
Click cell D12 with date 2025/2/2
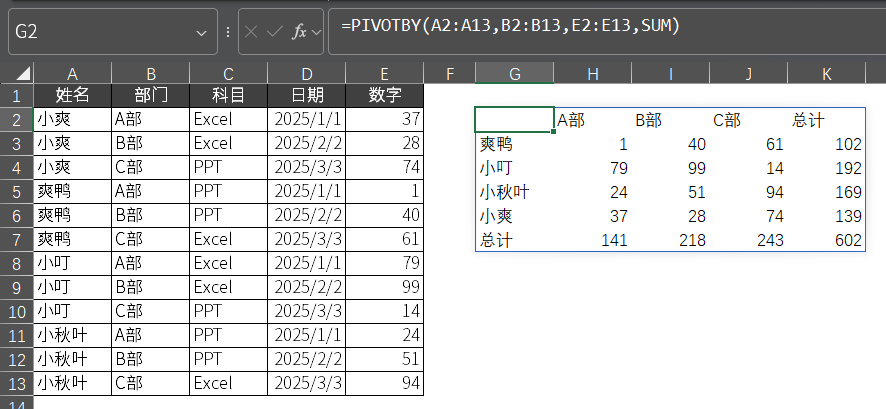coord(306,359)
